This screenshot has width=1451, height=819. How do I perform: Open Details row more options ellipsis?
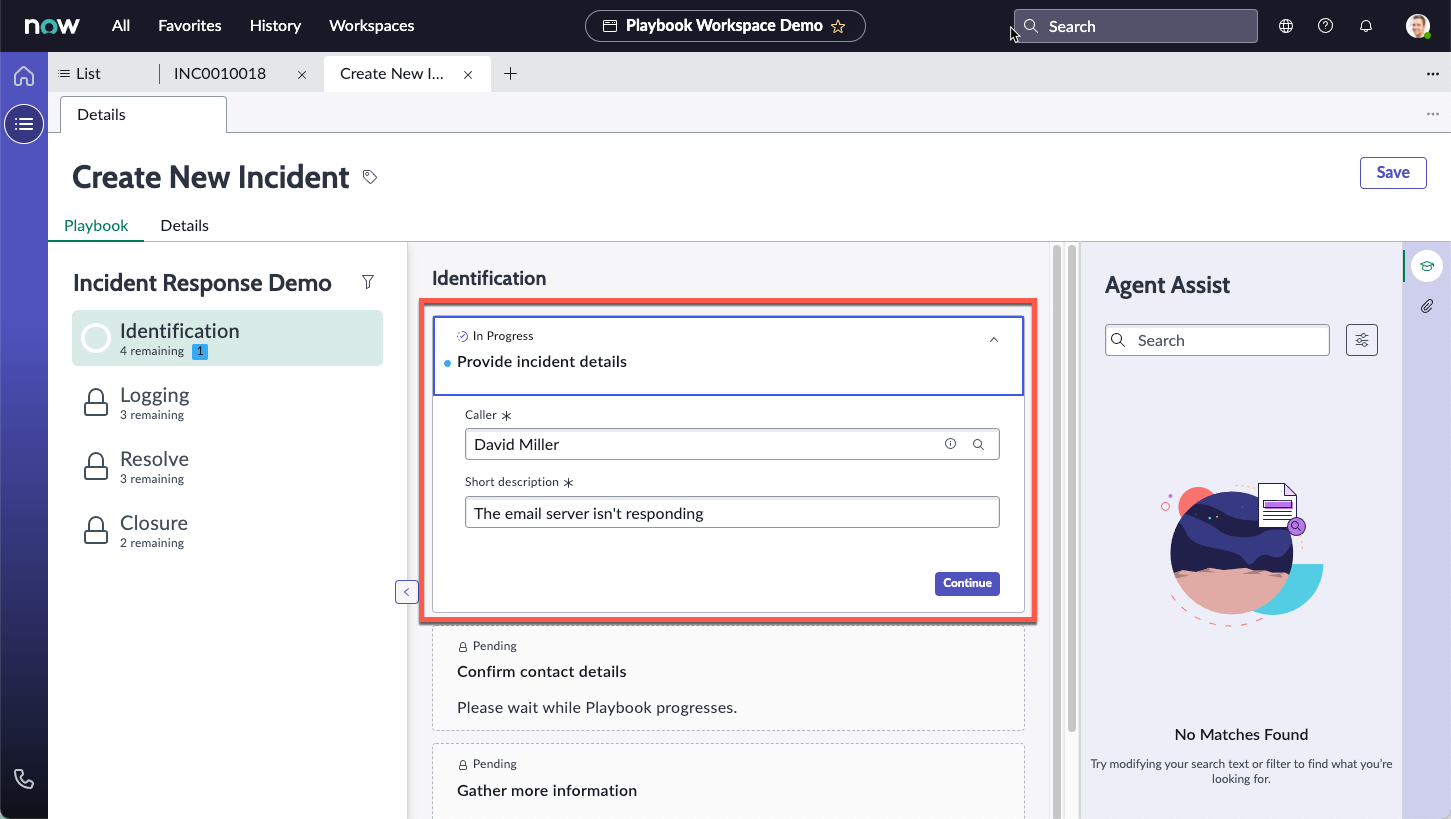click(1433, 114)
